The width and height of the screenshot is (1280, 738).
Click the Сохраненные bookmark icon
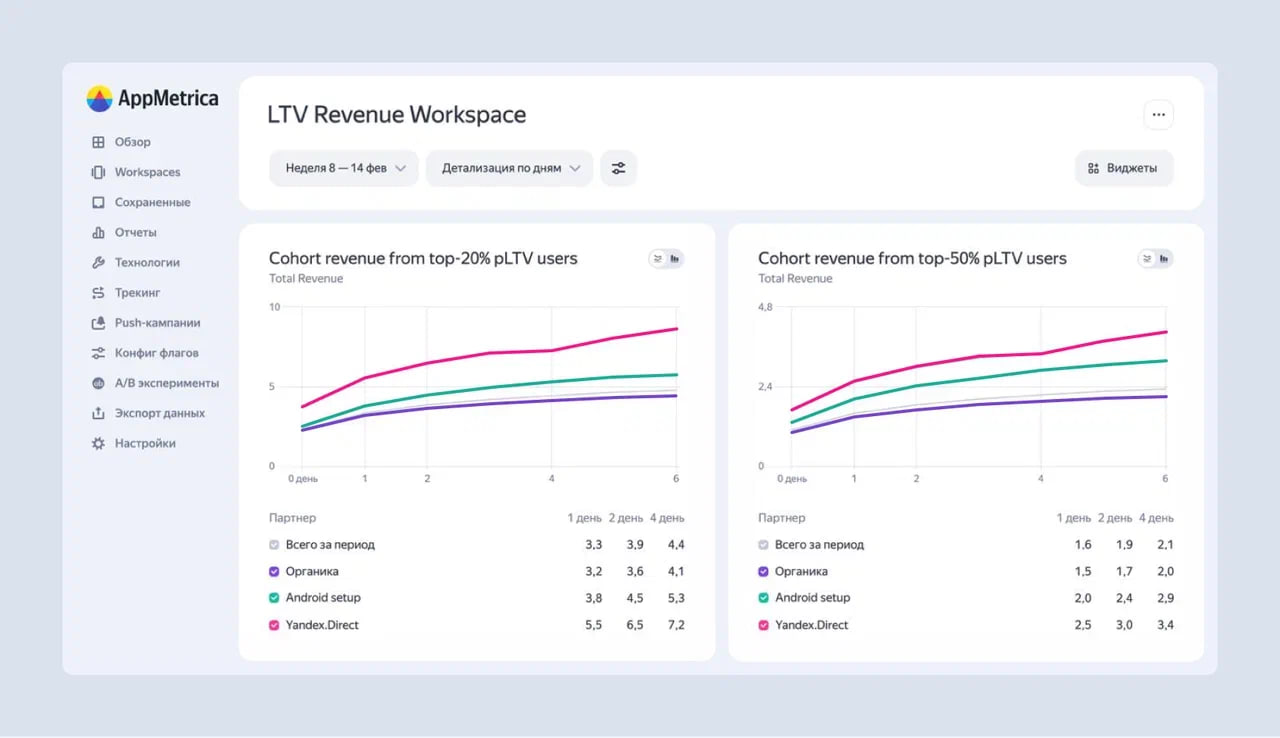pyautogui.click(x=98, y=202)
